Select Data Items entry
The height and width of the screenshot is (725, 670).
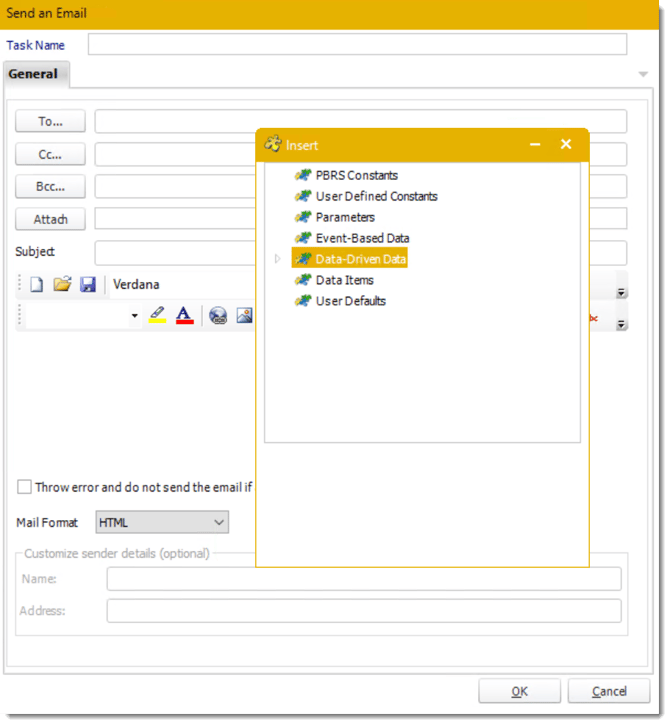coord(344,280)
